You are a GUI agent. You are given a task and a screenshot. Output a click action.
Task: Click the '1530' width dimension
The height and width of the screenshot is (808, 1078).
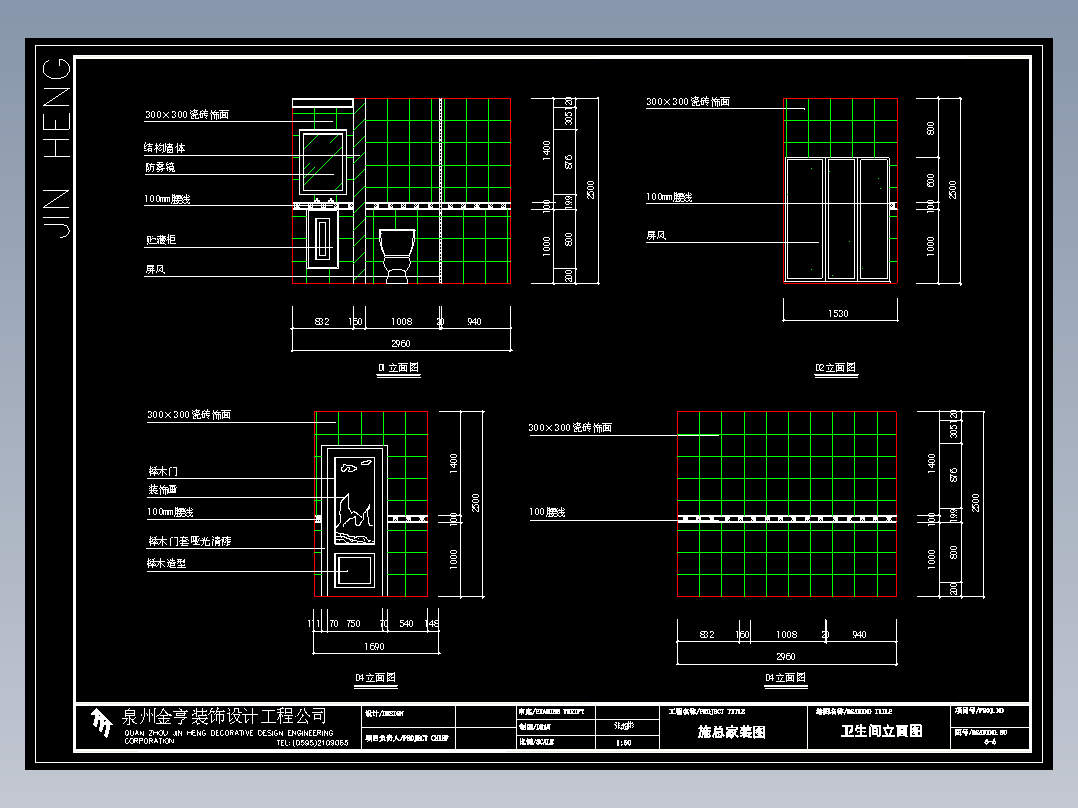tap(838, 314)
